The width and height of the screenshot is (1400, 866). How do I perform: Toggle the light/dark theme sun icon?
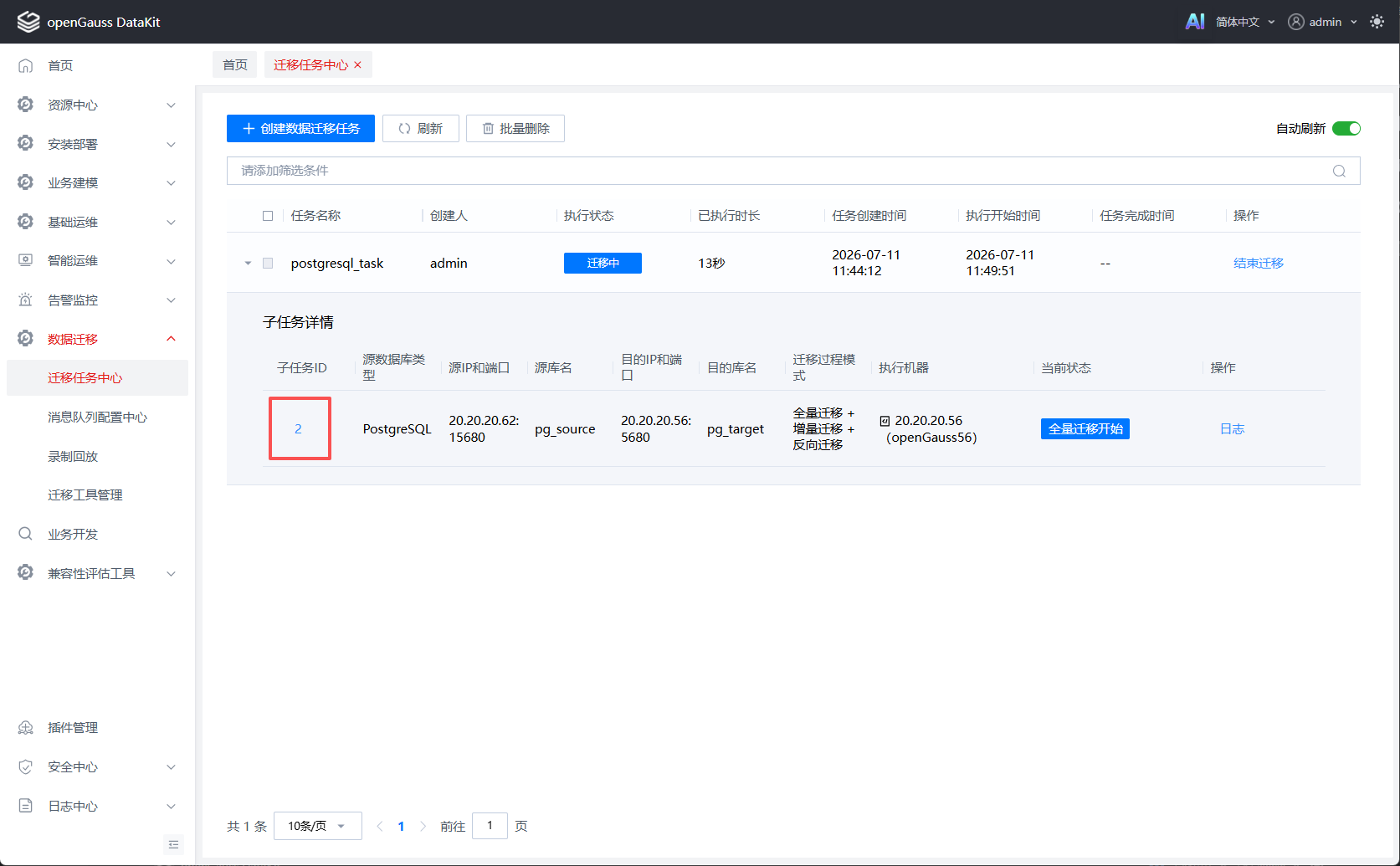(1377, 22)
